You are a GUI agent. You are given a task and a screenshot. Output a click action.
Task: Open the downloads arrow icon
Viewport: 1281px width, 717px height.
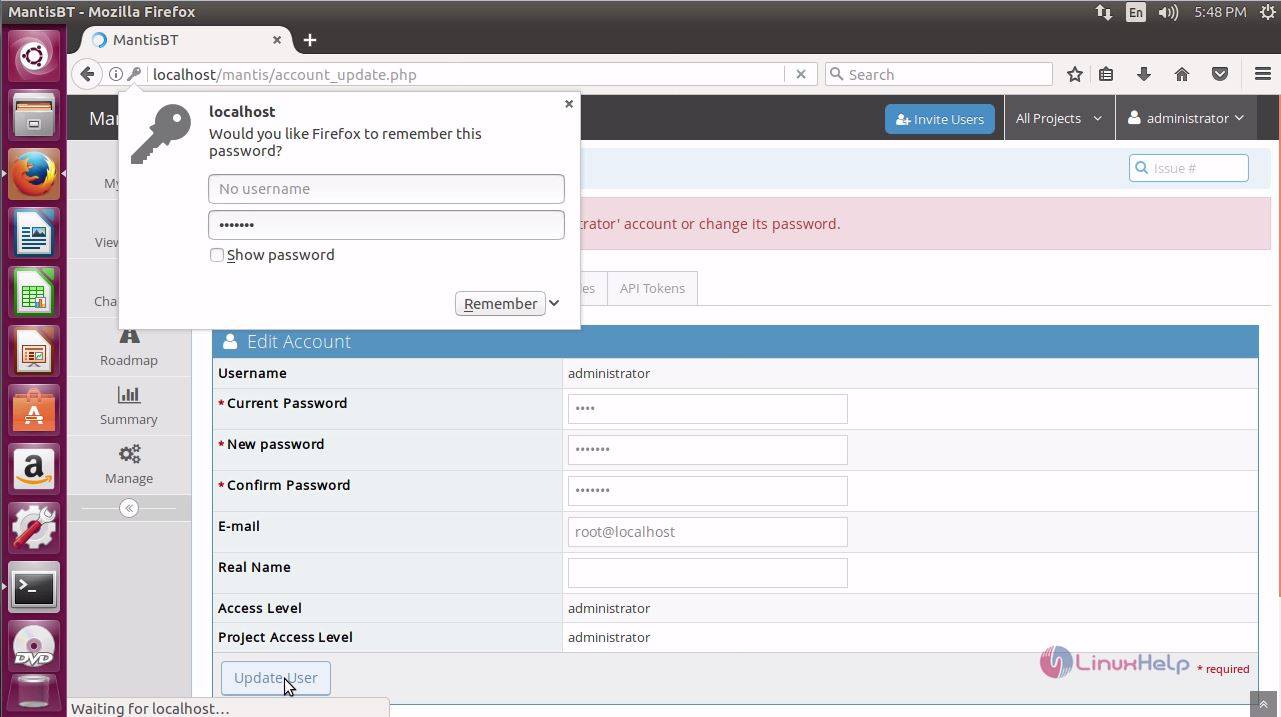click(x=1144, y=74)
